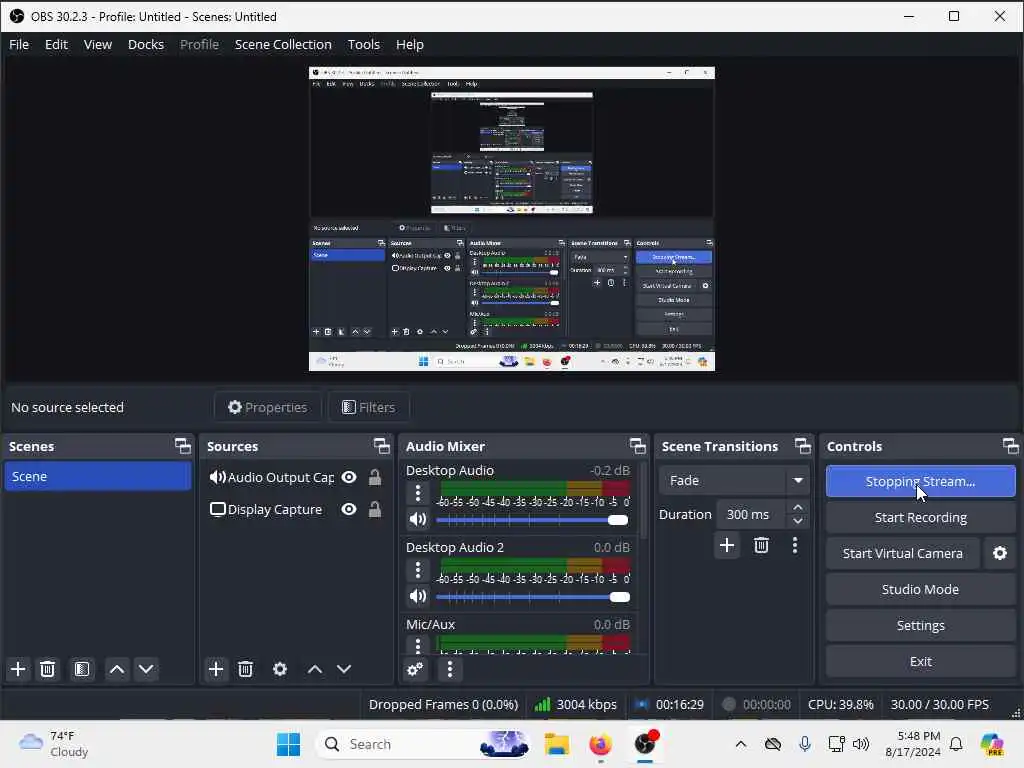Viewport: 1024px width, 768px height.
Task: Click the Stopping Stream button
Action: tap(920, 481)
